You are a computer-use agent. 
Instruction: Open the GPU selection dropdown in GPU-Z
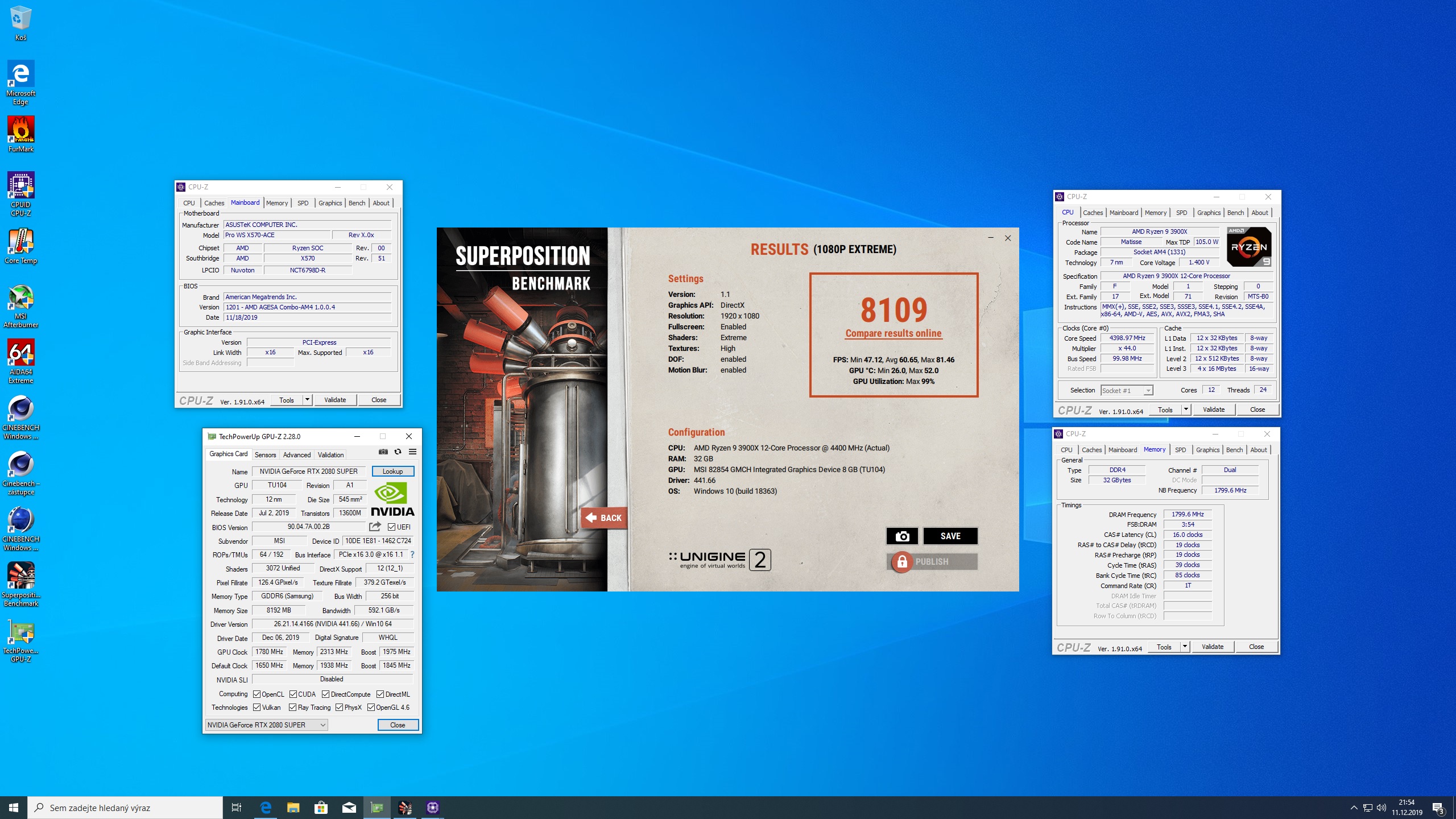pyautogui.click(x=266, y=725)
